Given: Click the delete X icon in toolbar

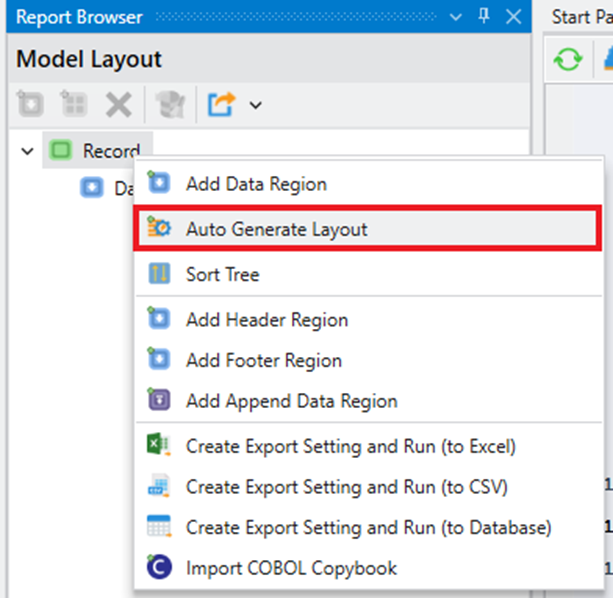Looking at the screenshot, I should tap(119, 104).
